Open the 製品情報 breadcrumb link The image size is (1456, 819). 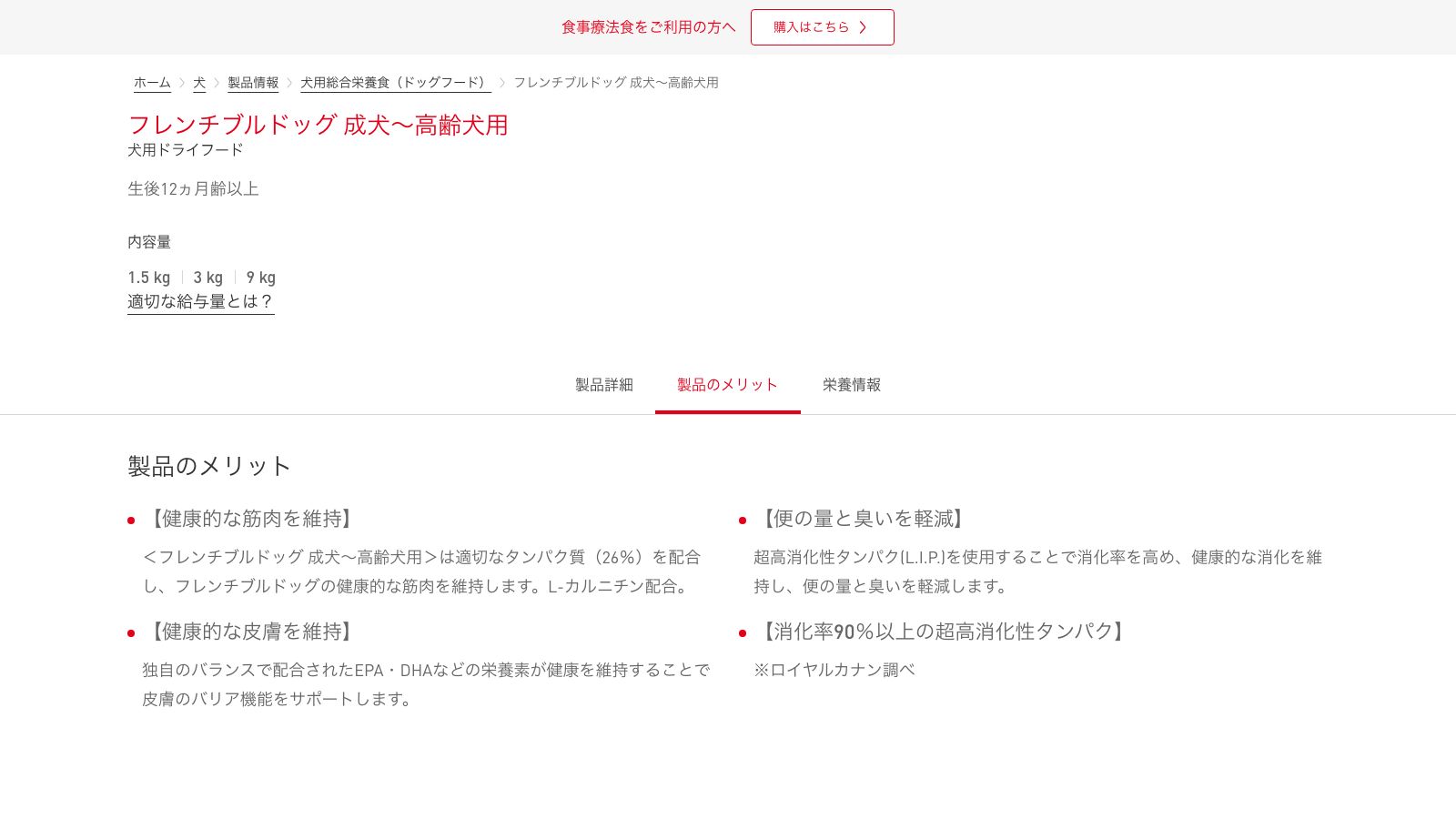253,83
